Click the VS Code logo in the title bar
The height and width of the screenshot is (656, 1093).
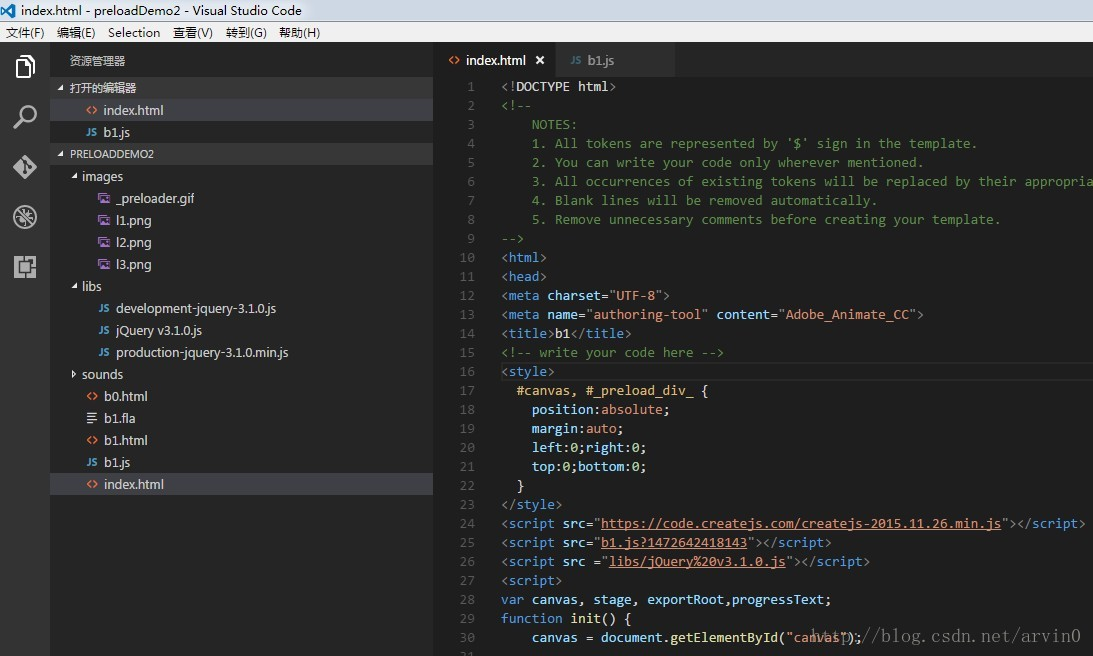(9, 10)
